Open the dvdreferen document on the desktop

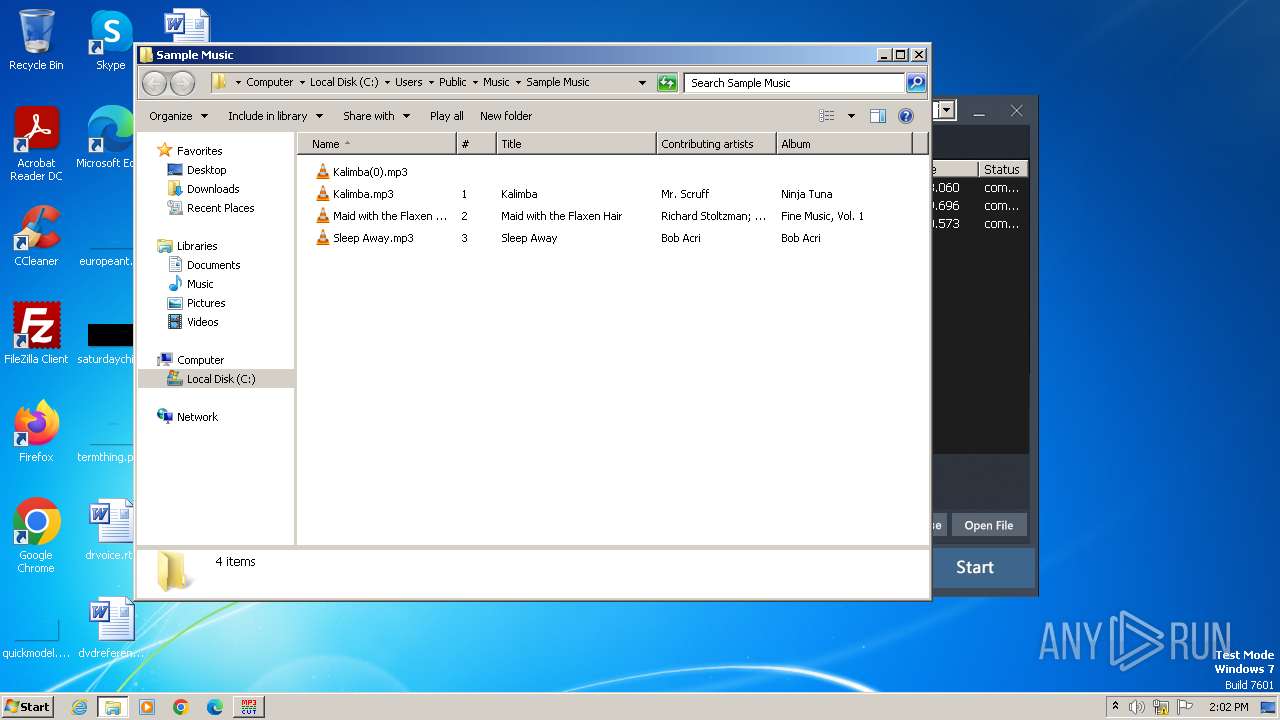(110, 627)
